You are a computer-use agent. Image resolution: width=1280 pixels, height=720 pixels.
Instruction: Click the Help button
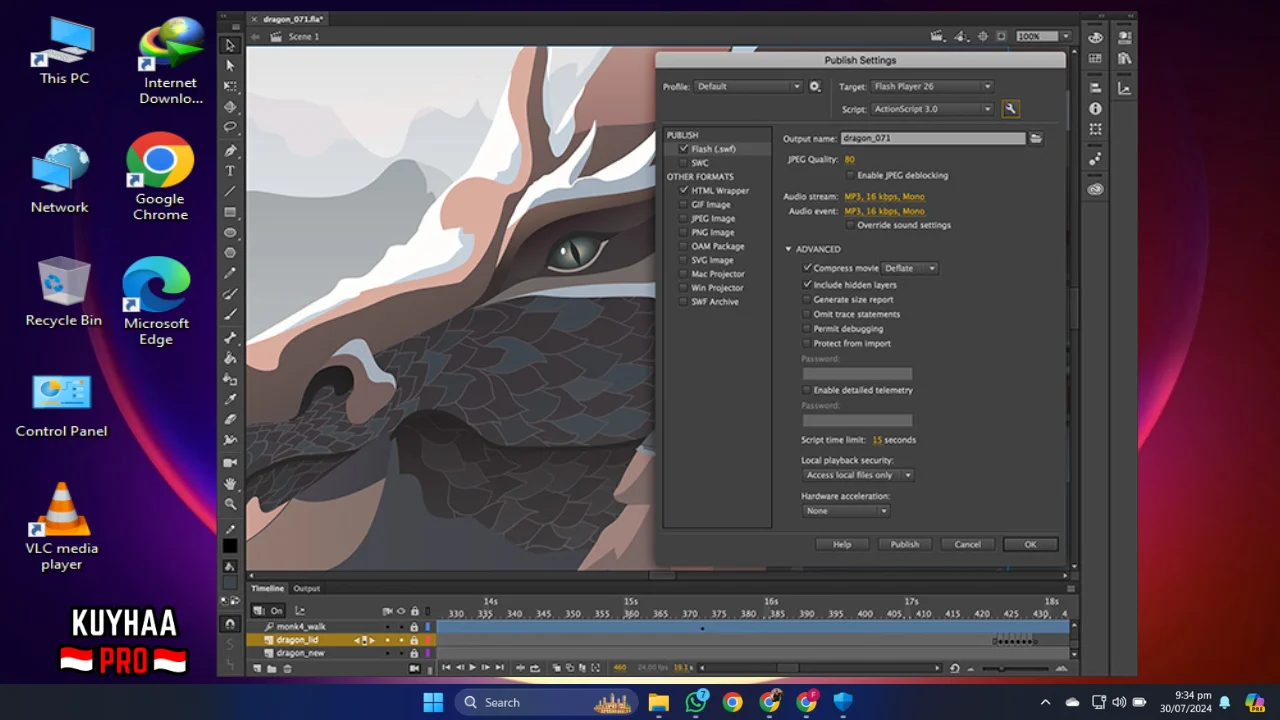(x=842, y=544)
